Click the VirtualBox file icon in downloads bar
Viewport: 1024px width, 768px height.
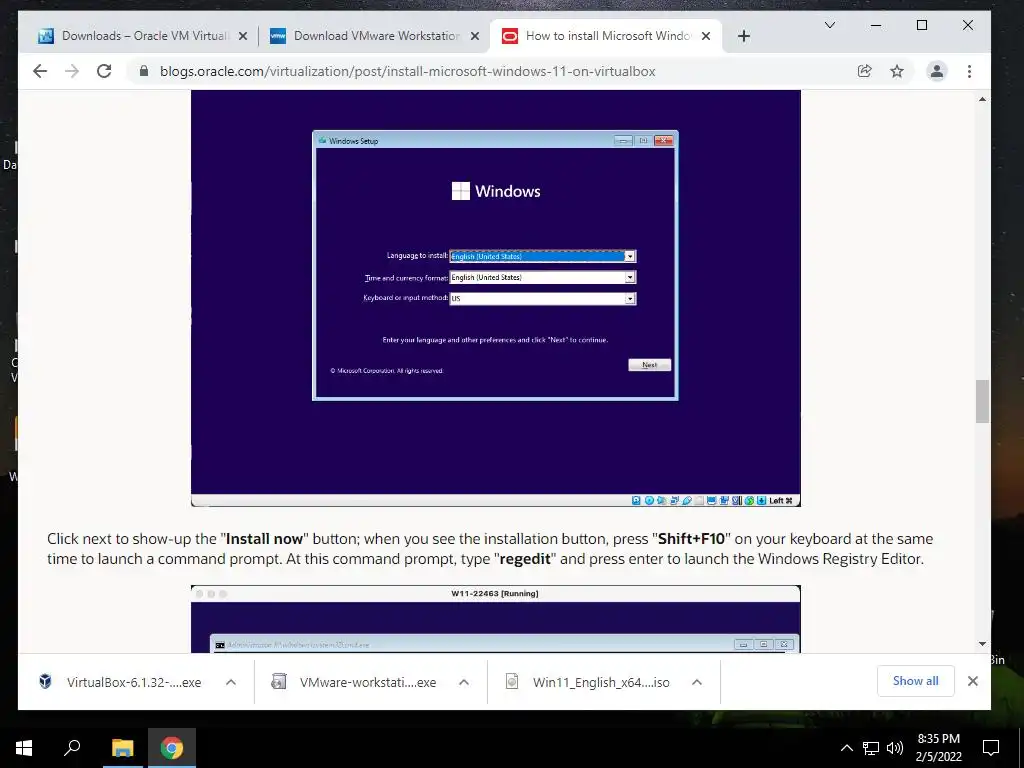point(45,682)
